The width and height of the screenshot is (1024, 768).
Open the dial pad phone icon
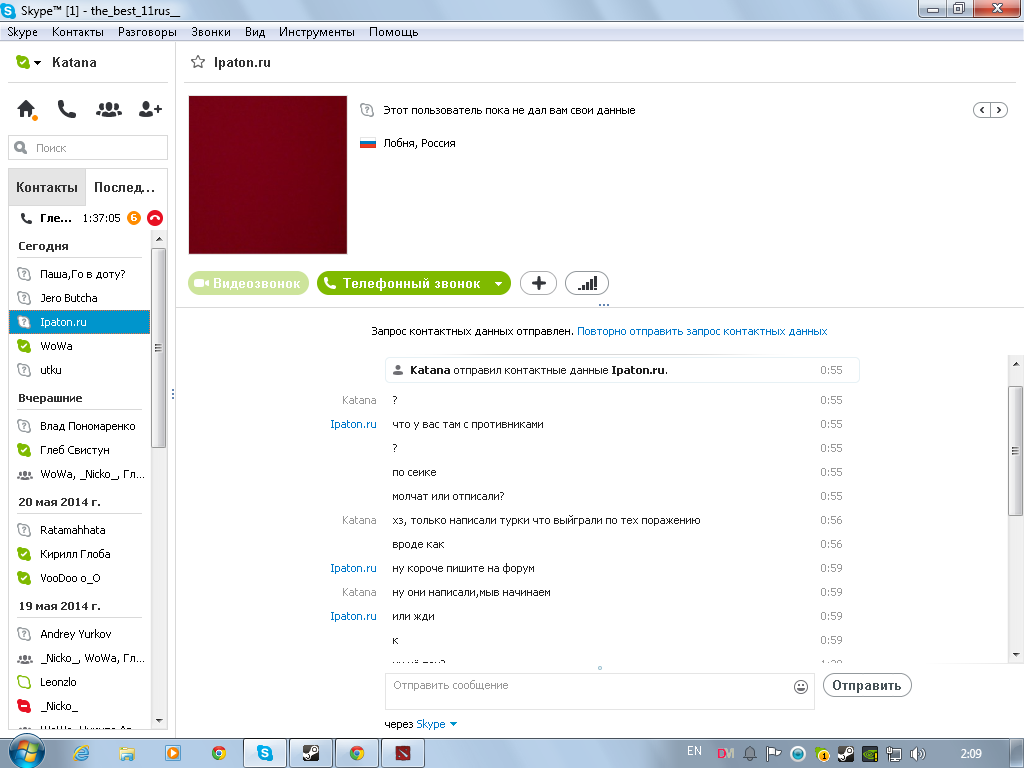(x=67, y=109)
